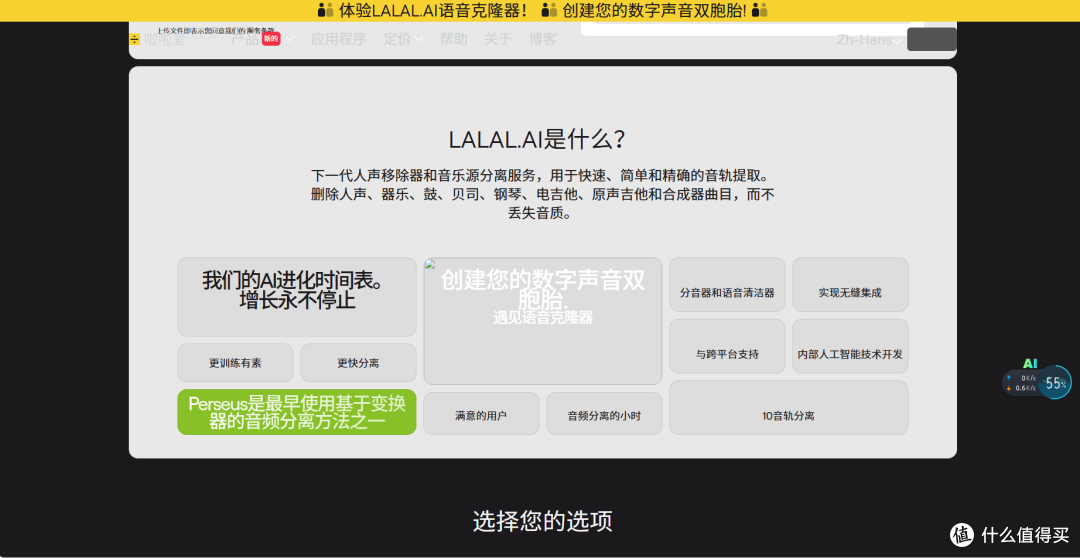Open the 分音器和语音清洁器 card
Image resolution: width=1080 pixels, height=558 pixels.
click(x=727, y=285)
